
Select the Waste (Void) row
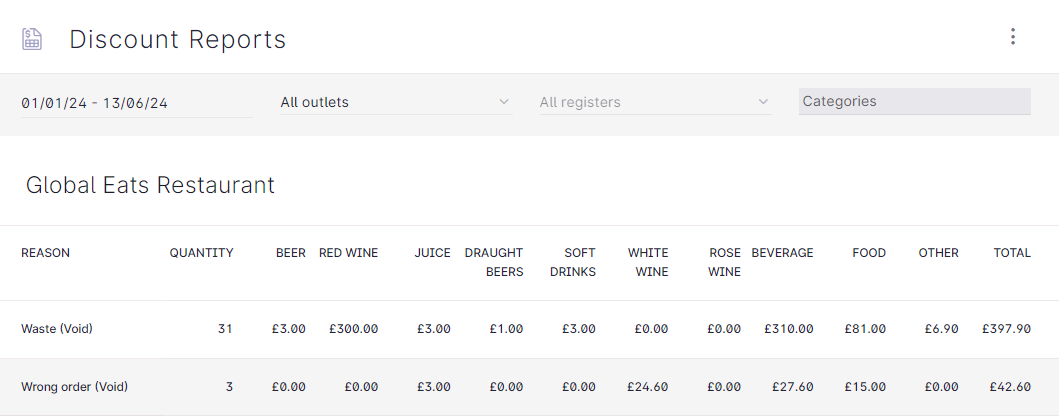click(x=530, y=329)
